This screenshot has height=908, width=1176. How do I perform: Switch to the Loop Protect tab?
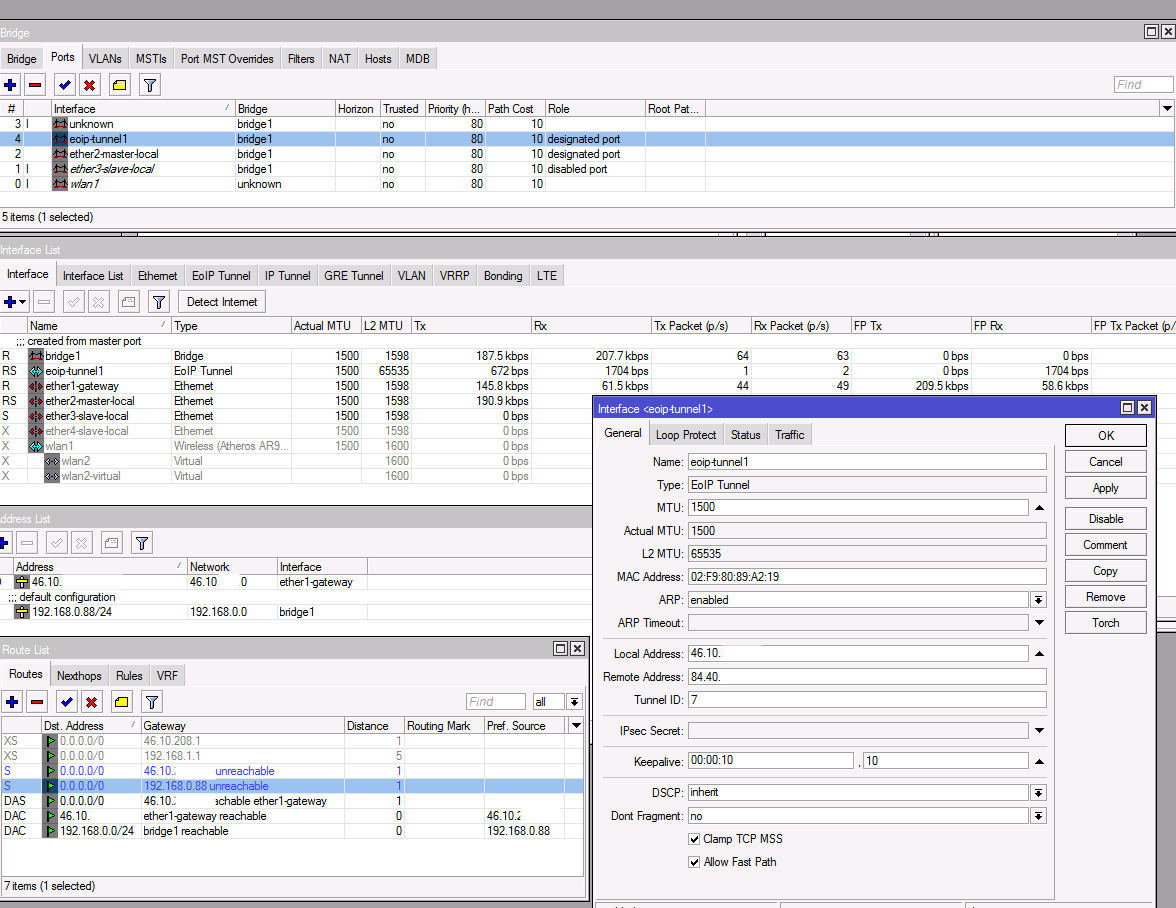point(686,435)
